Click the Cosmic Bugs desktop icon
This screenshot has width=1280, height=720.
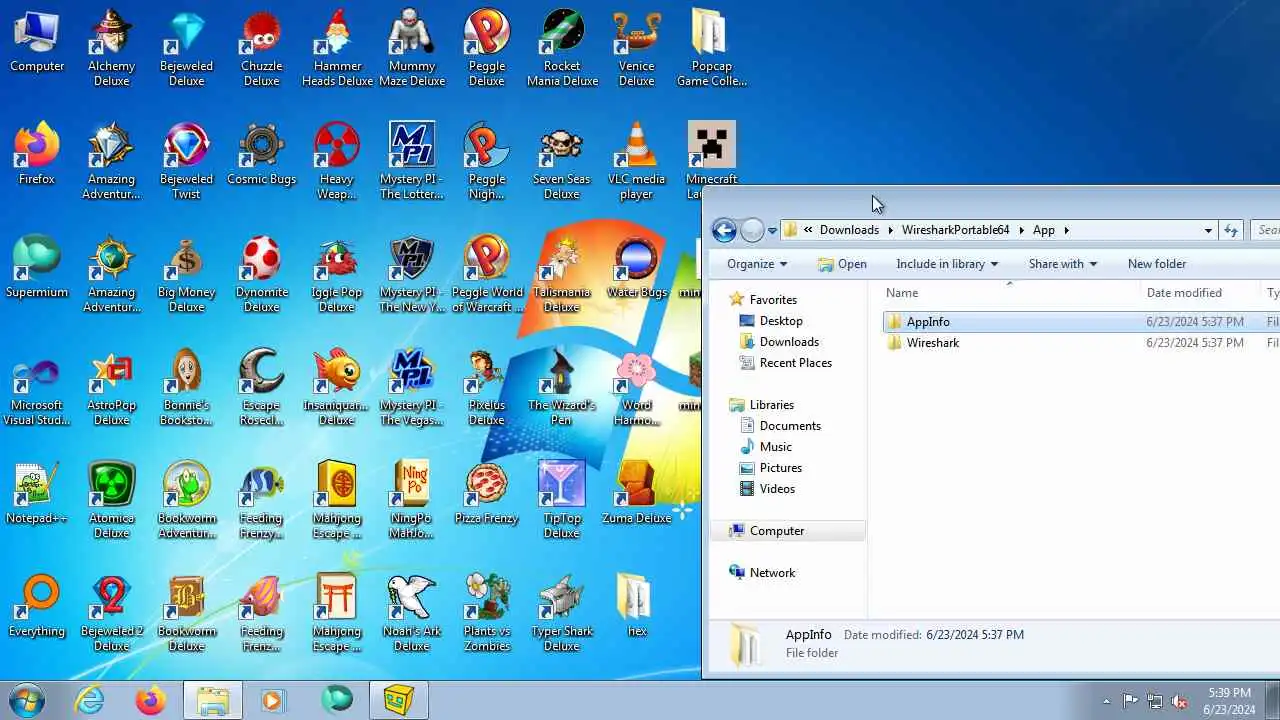click(x=261, y=154)
